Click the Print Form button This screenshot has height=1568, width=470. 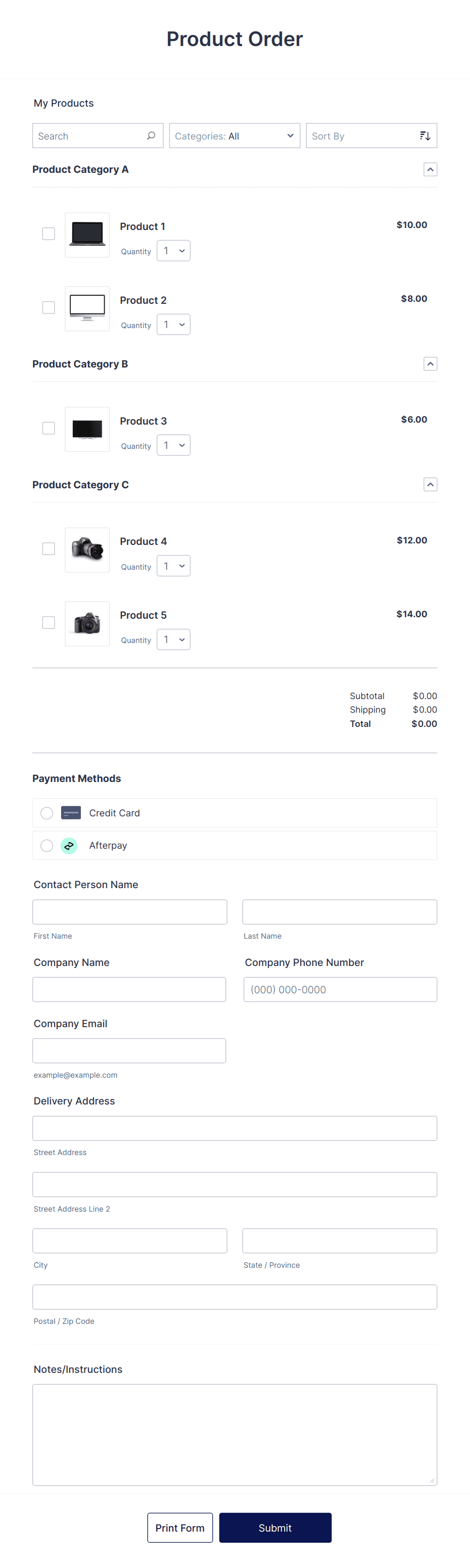(x=179, y=1528)
